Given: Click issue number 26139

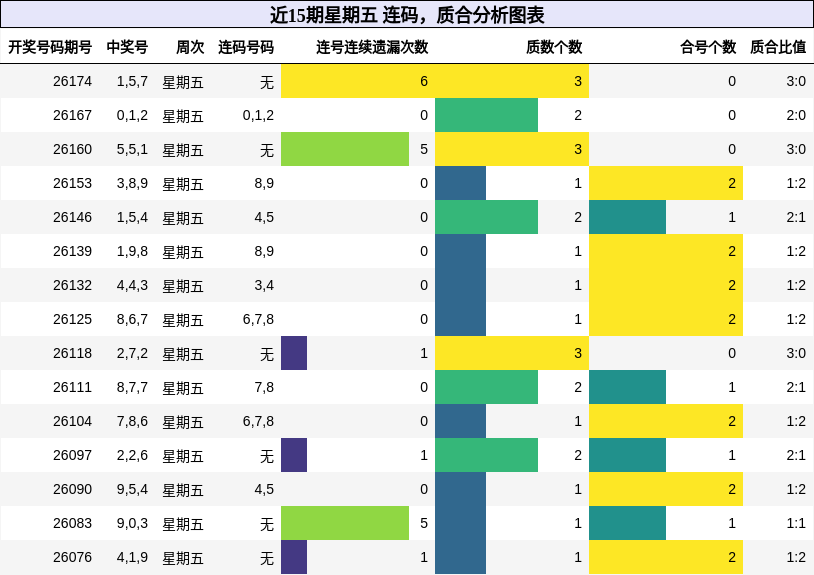Looking at the screenshot, I should coord(72,251).
